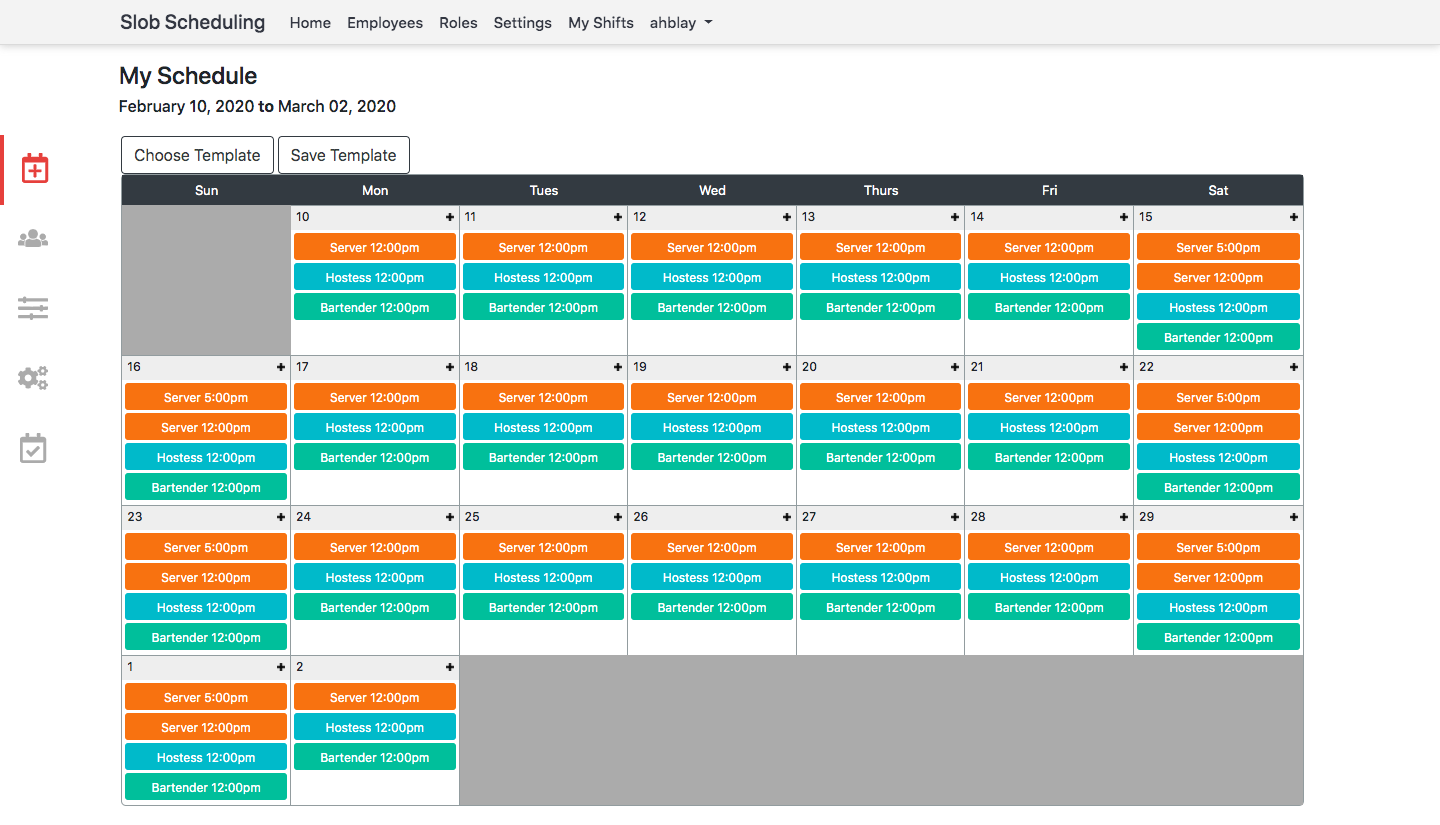
Task: Open Employees in navbar
Action: click(385, 22)
